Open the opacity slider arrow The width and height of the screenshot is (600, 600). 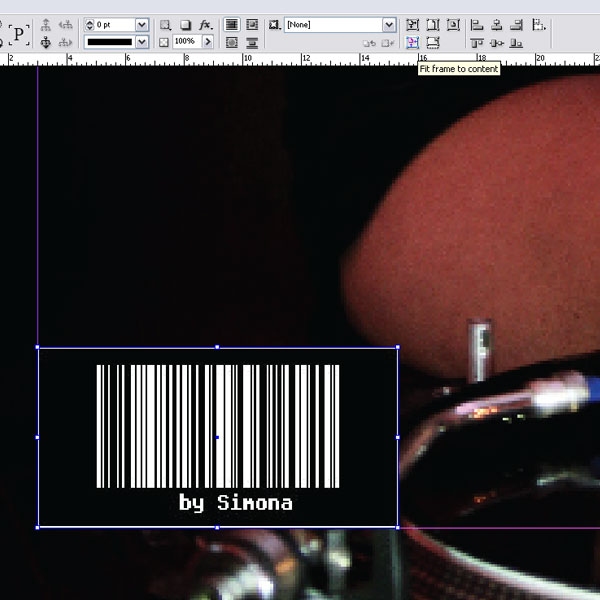[208, 41]
